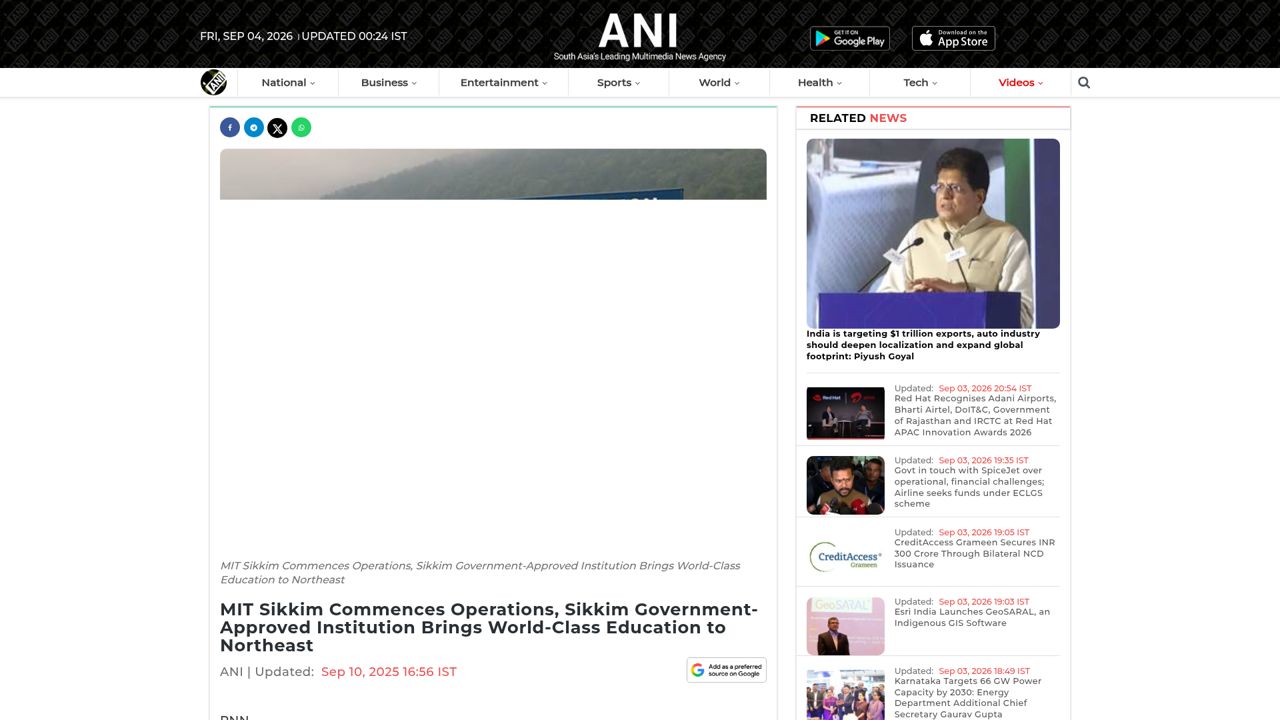Click UPDATED 00:24 IST header text

point(354,36)
